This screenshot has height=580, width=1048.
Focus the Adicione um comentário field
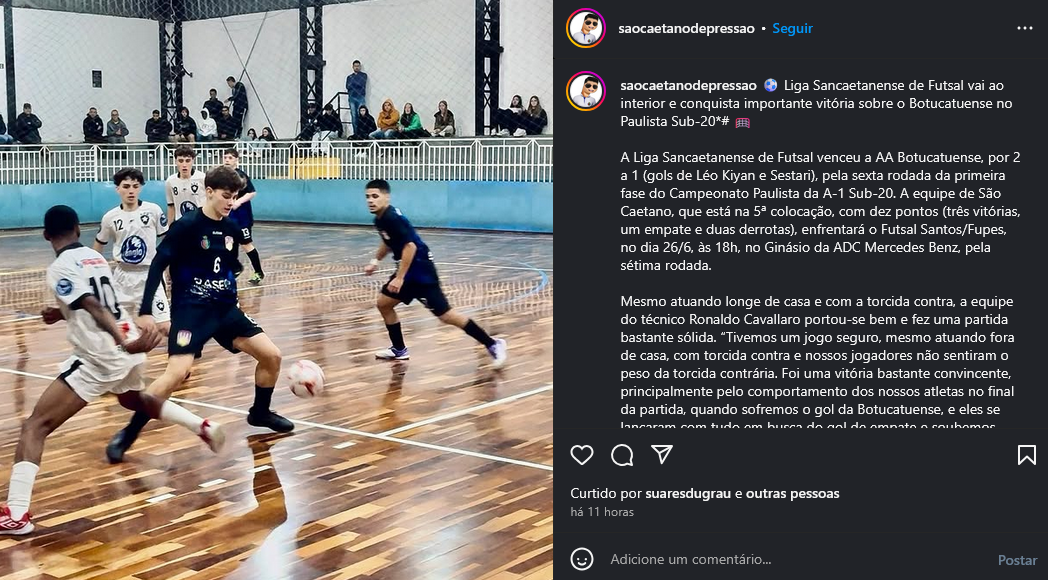pyautogui.click(x=797, y=559)
